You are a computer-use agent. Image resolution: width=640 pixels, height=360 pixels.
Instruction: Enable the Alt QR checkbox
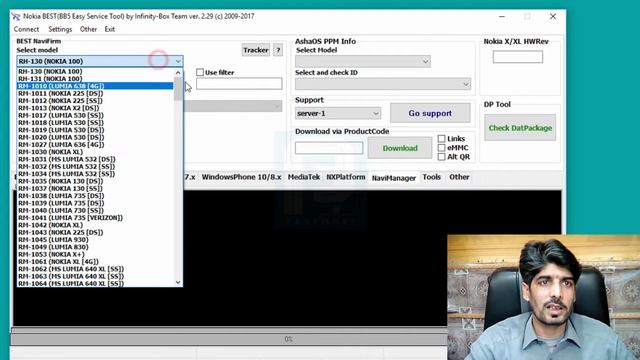(441, 157)
